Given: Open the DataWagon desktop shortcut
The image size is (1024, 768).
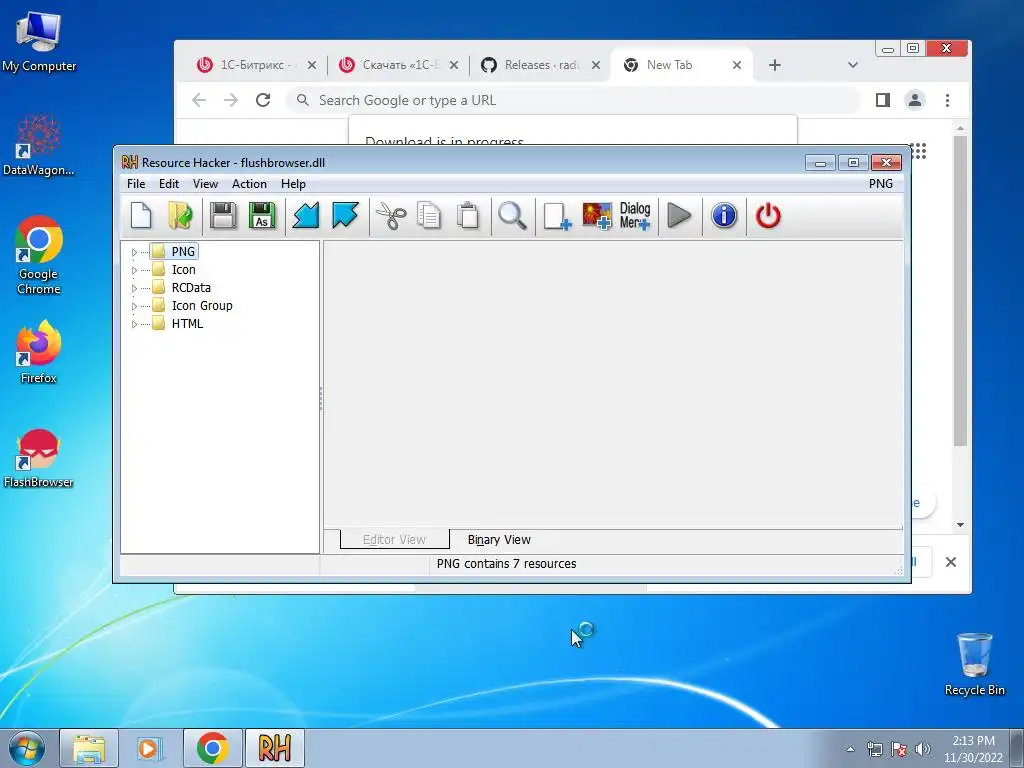Looking at the screenshot, I should (x=39, y=145).
